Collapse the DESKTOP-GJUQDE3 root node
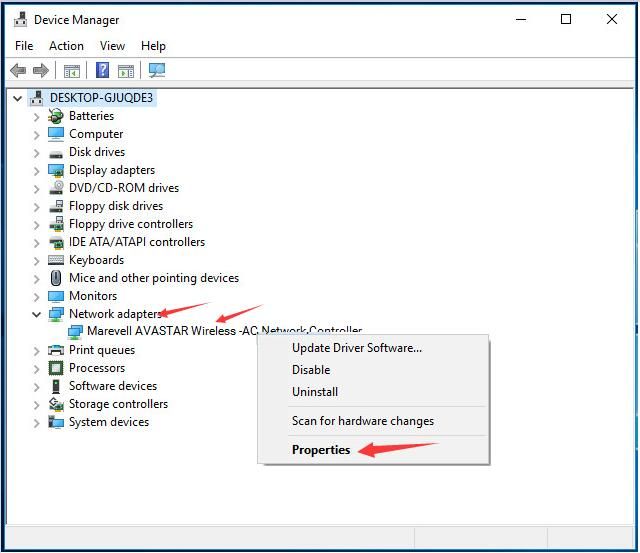The image size is (640, 553). coord(19,98)
